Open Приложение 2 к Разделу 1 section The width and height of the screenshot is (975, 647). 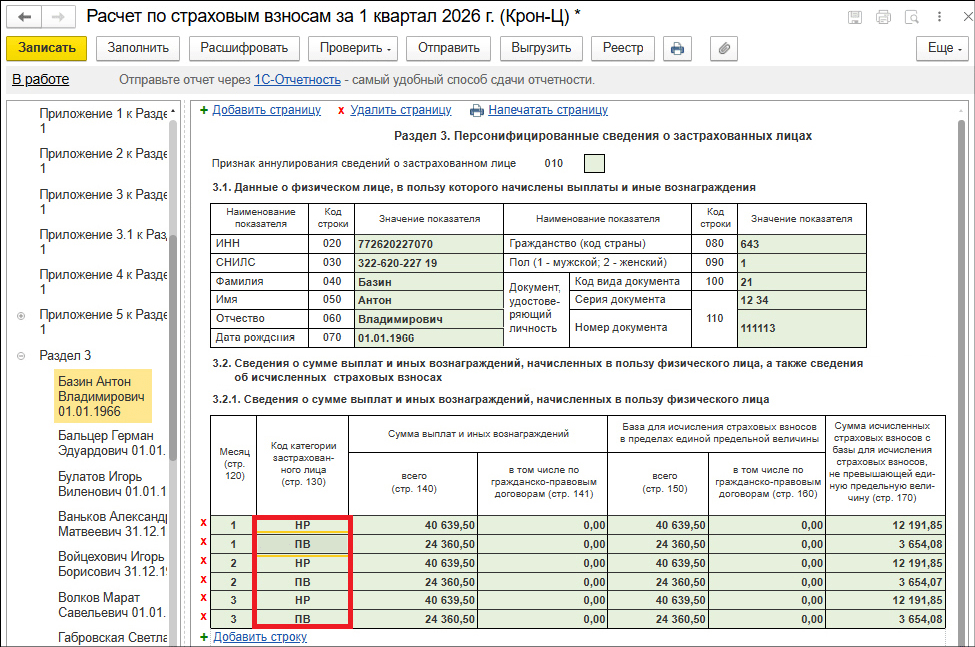(102, 161)
